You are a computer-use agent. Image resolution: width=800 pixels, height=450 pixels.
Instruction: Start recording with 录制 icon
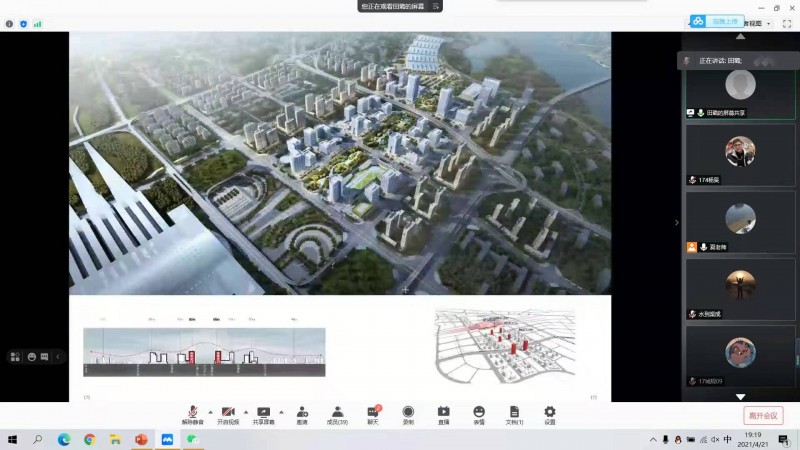click(x=408, y=413)
